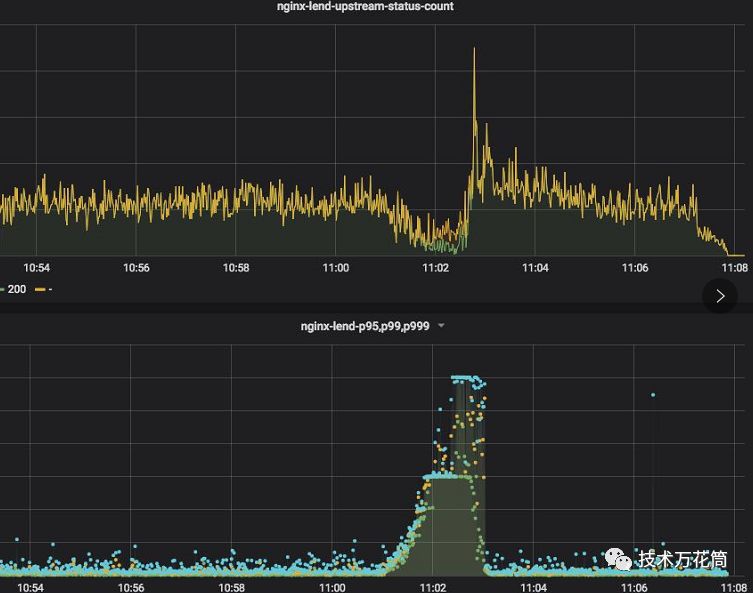
Task: Click the round next arrow button
Action: (719, 296)
